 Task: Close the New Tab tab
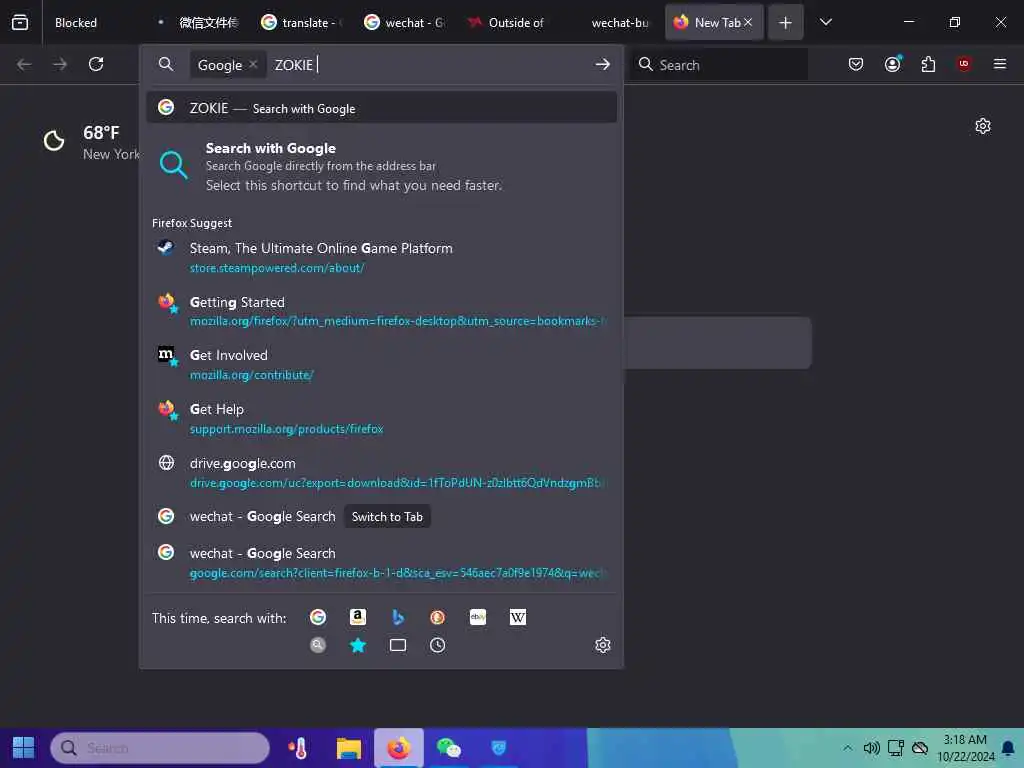coord(748,22)
